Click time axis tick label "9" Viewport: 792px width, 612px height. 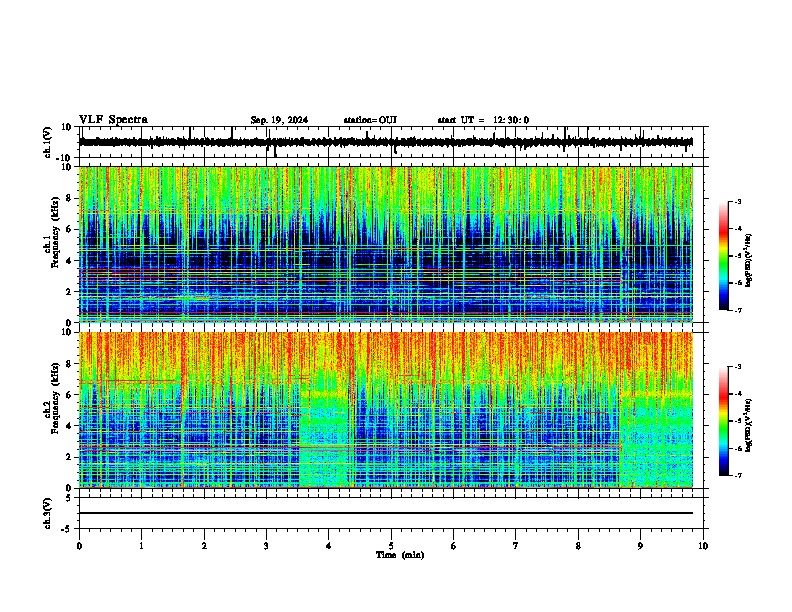click(x=640, y=545)
